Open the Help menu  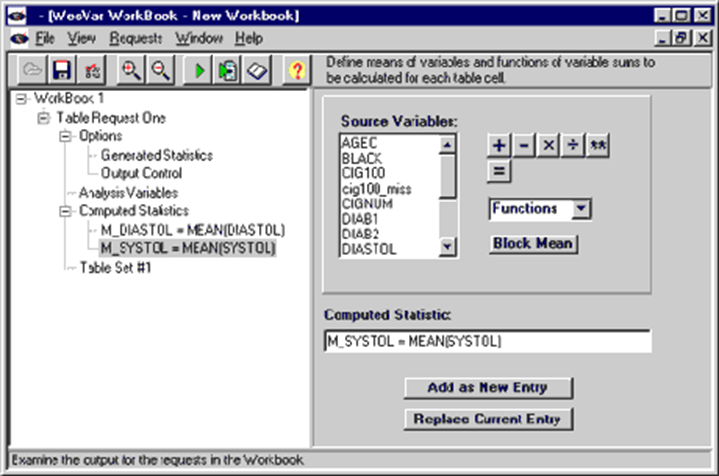tap(249, 39)
